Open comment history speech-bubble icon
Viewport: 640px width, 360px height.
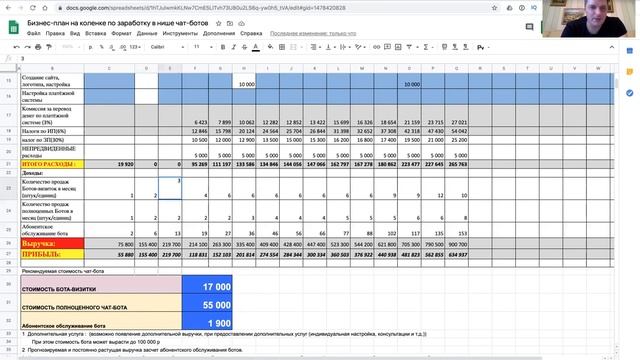[529, 27]
